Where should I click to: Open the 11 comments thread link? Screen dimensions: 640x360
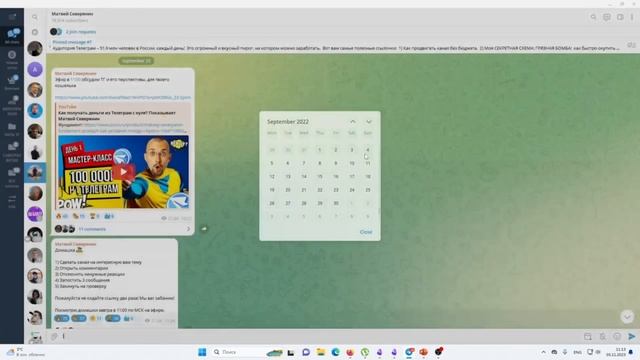point(92,229)
